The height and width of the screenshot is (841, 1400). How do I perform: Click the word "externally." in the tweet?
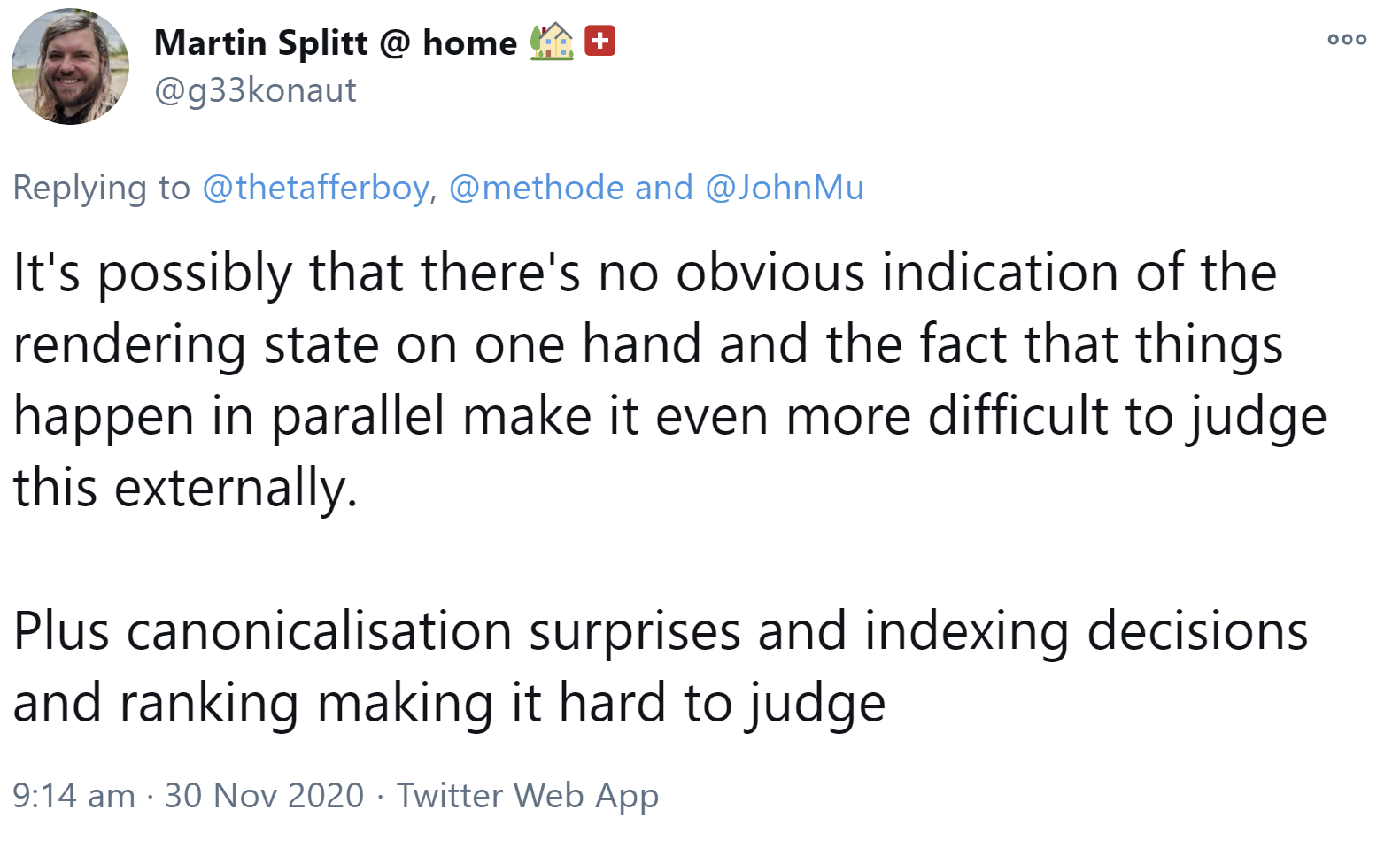236,488
